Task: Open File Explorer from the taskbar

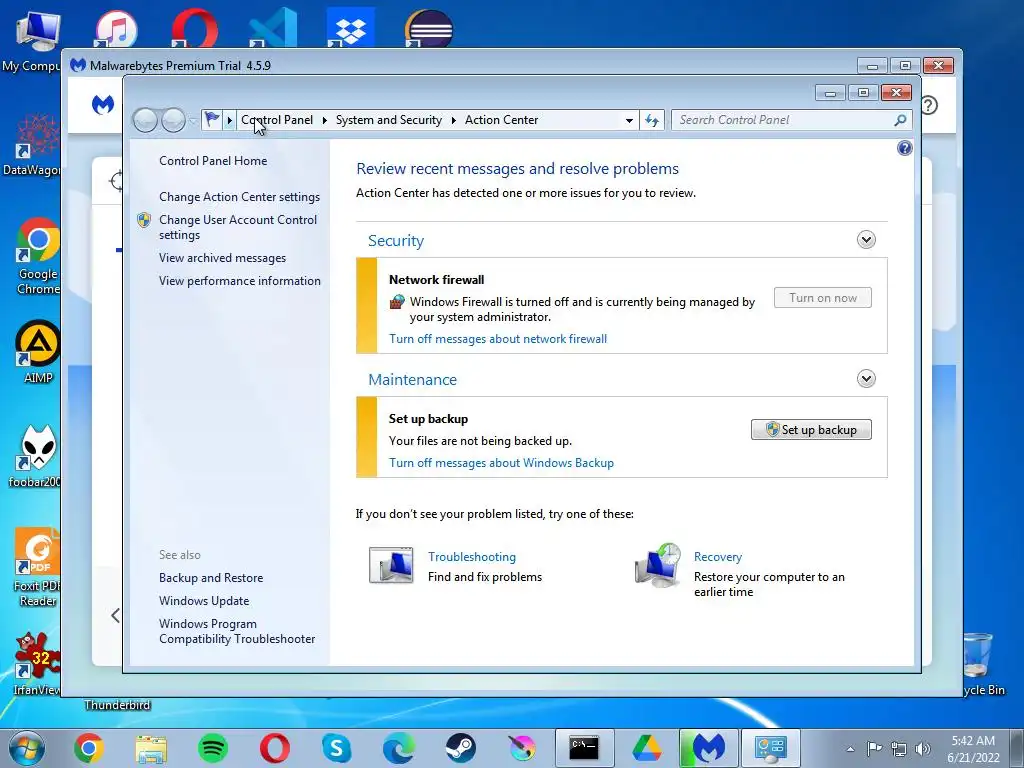Action: pos(151,748)
